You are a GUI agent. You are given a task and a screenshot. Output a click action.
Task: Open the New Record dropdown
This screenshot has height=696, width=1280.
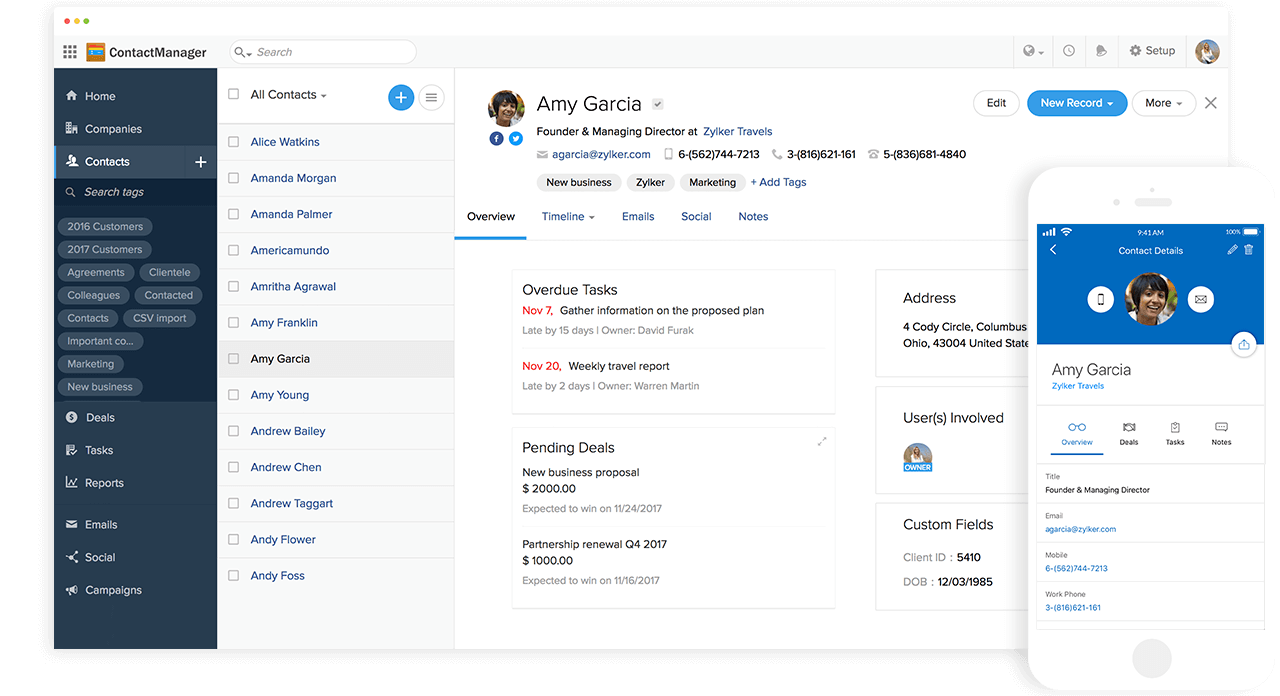[x=1076, y=103]
